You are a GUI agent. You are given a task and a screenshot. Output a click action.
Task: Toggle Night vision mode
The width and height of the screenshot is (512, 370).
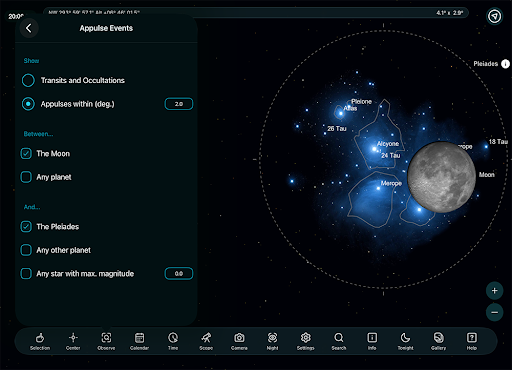272,341
